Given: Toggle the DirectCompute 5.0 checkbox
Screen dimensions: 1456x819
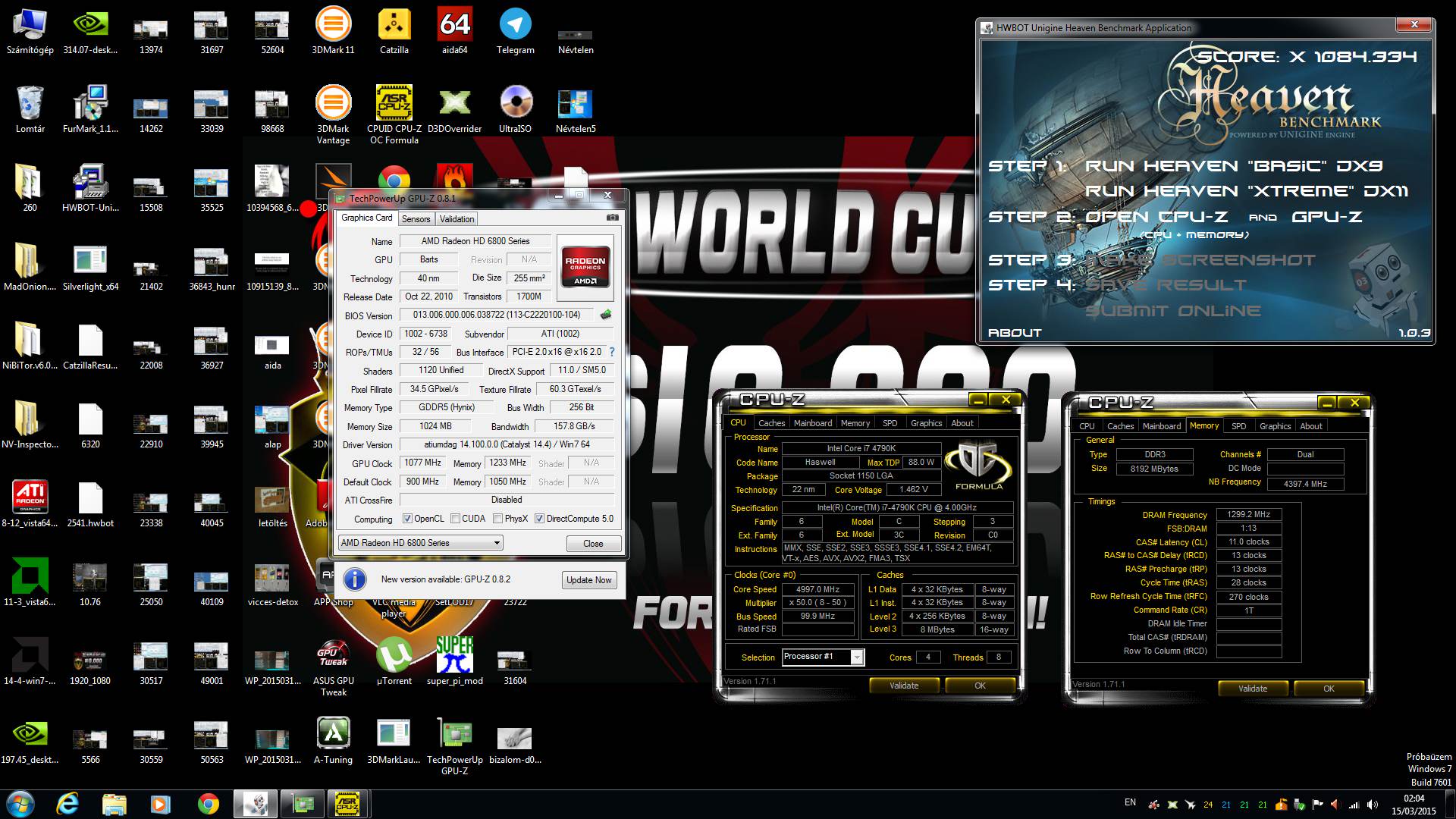Looking at the screenshot, I should point(539,519).
